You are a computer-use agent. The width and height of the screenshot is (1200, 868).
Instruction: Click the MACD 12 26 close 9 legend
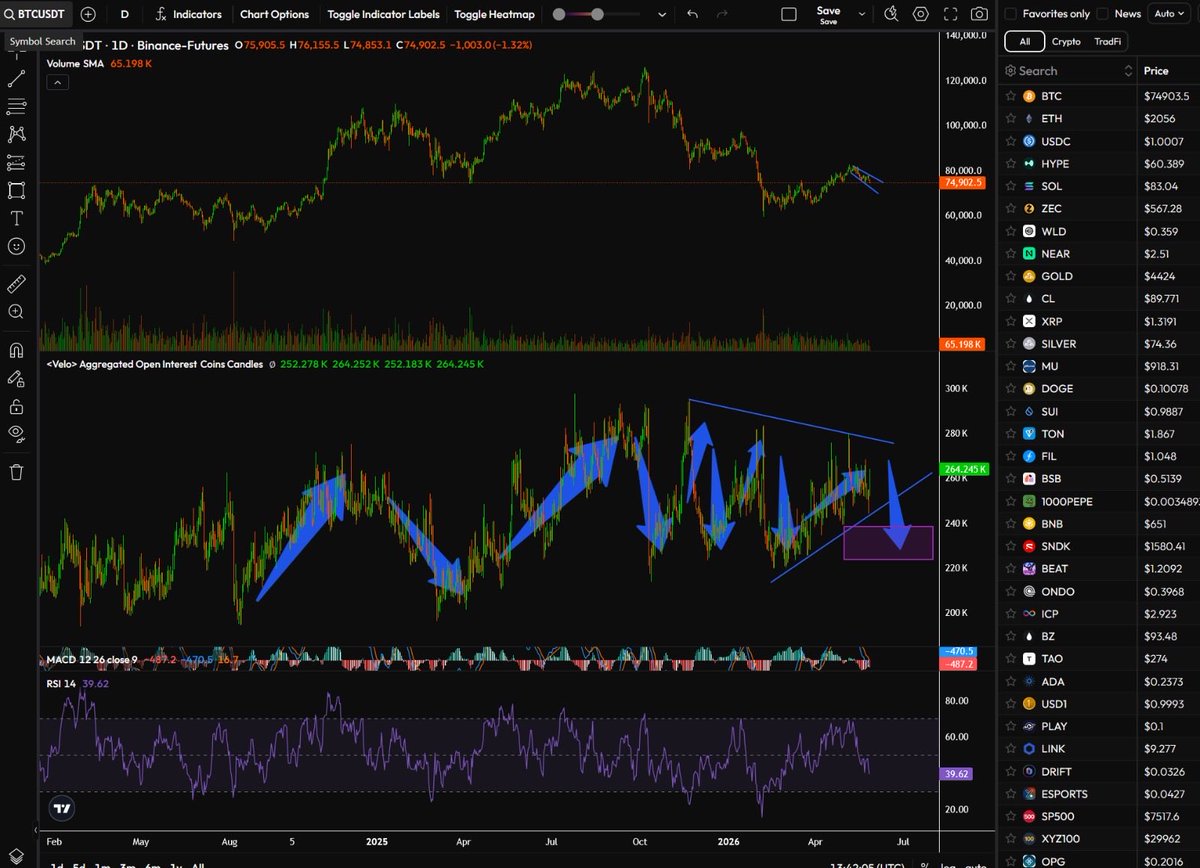click(x=92, y=660)
